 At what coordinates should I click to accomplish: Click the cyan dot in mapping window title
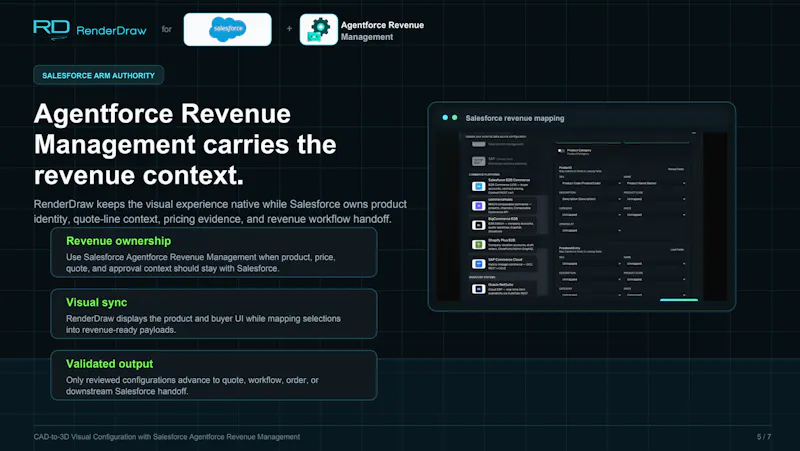point(445,118)
